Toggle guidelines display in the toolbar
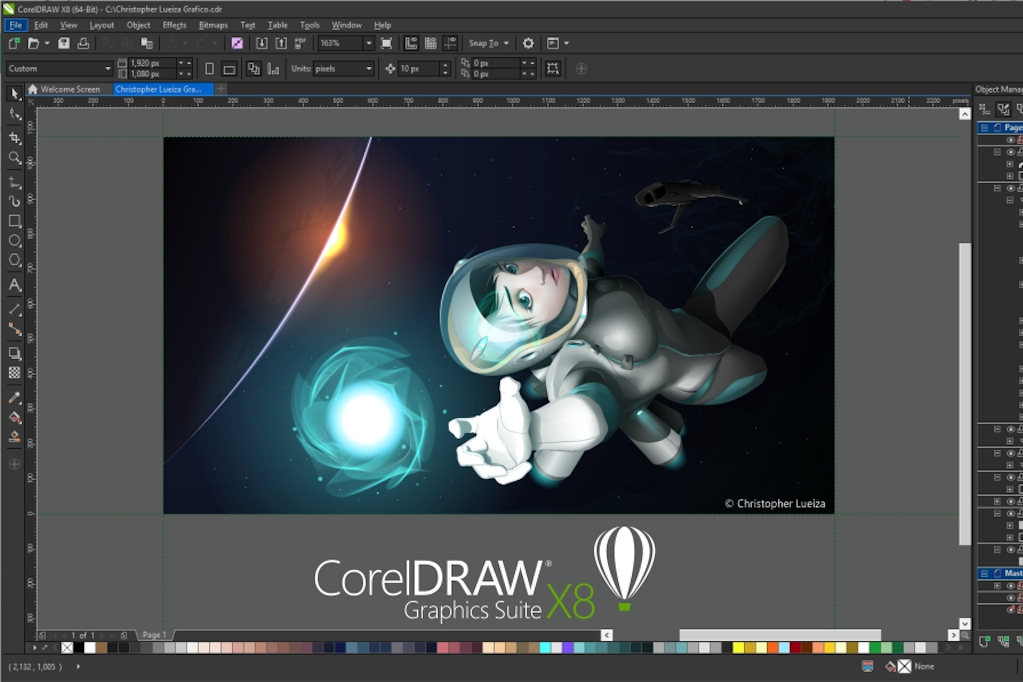The image size is (1023, 682). point(450,43)
